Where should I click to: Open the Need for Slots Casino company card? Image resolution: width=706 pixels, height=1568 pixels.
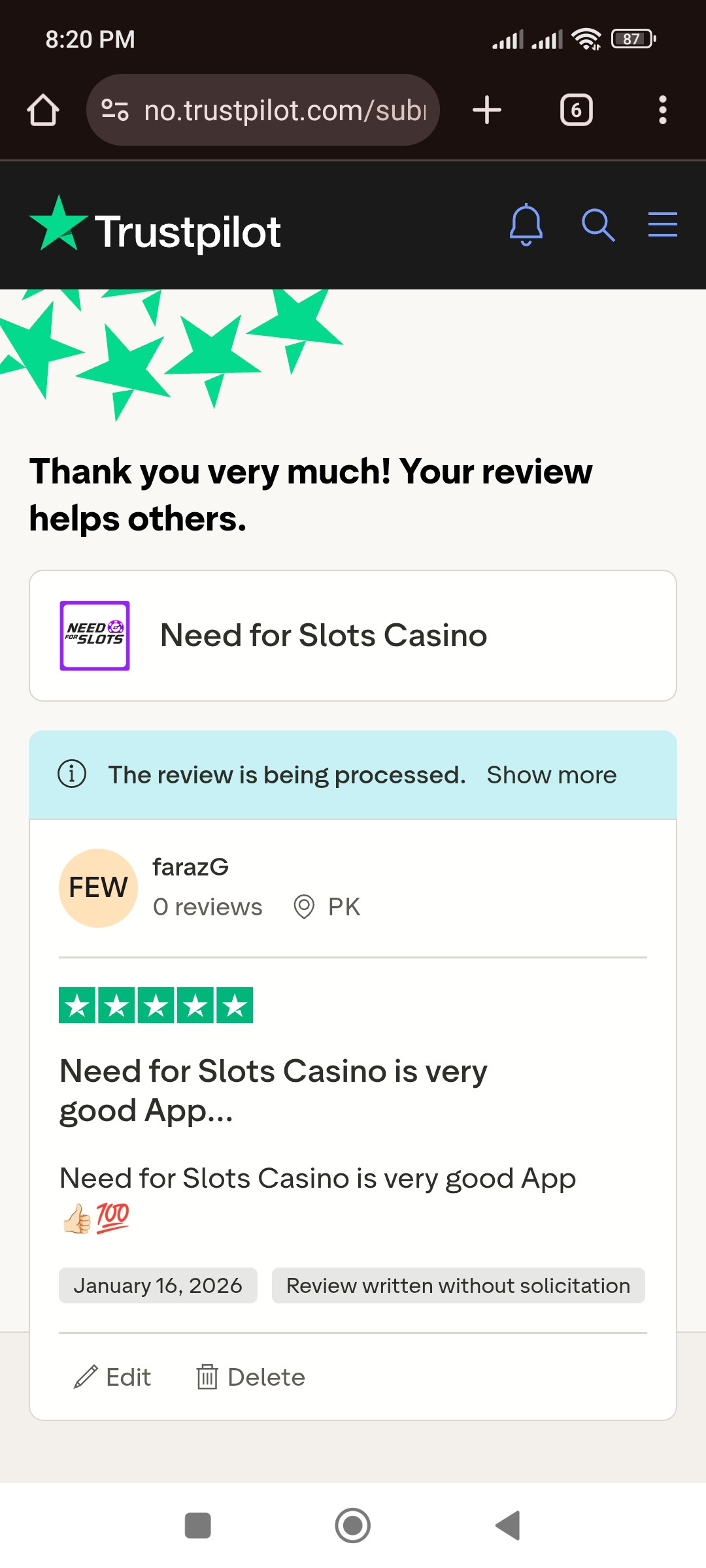(353, 636)
